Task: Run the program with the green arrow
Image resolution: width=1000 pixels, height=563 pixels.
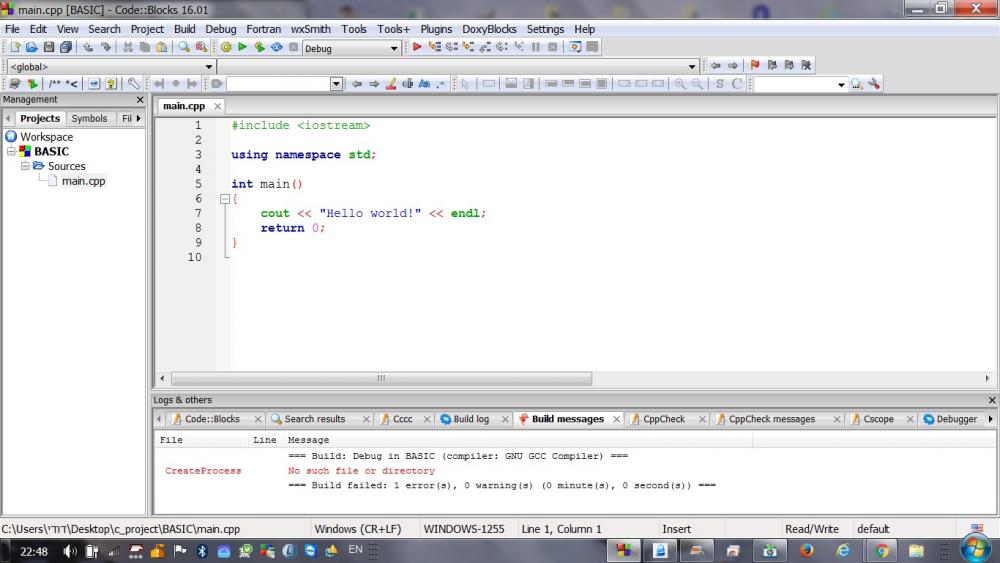Action: [x=242, y=47]
